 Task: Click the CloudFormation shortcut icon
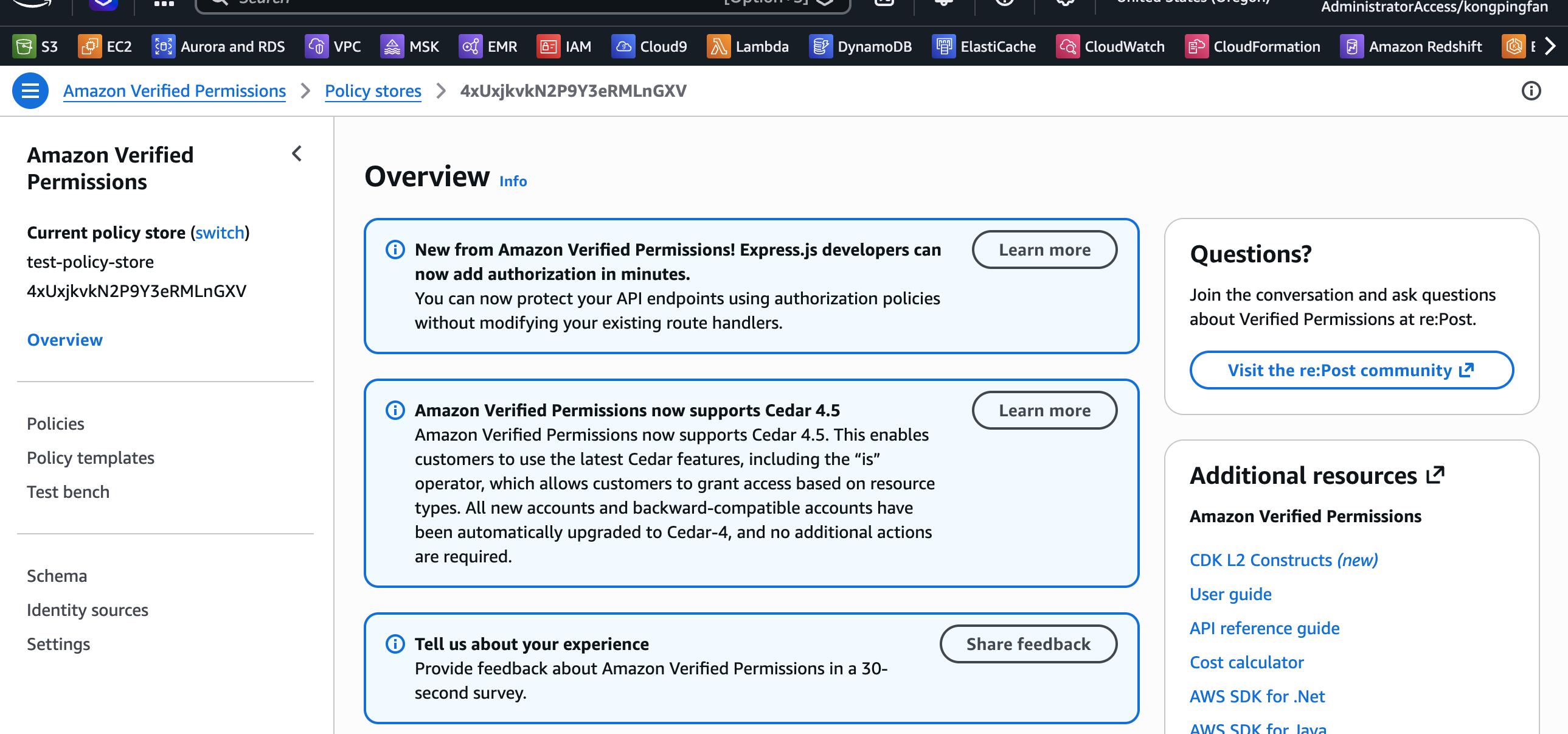click(x=1196, y=46)
